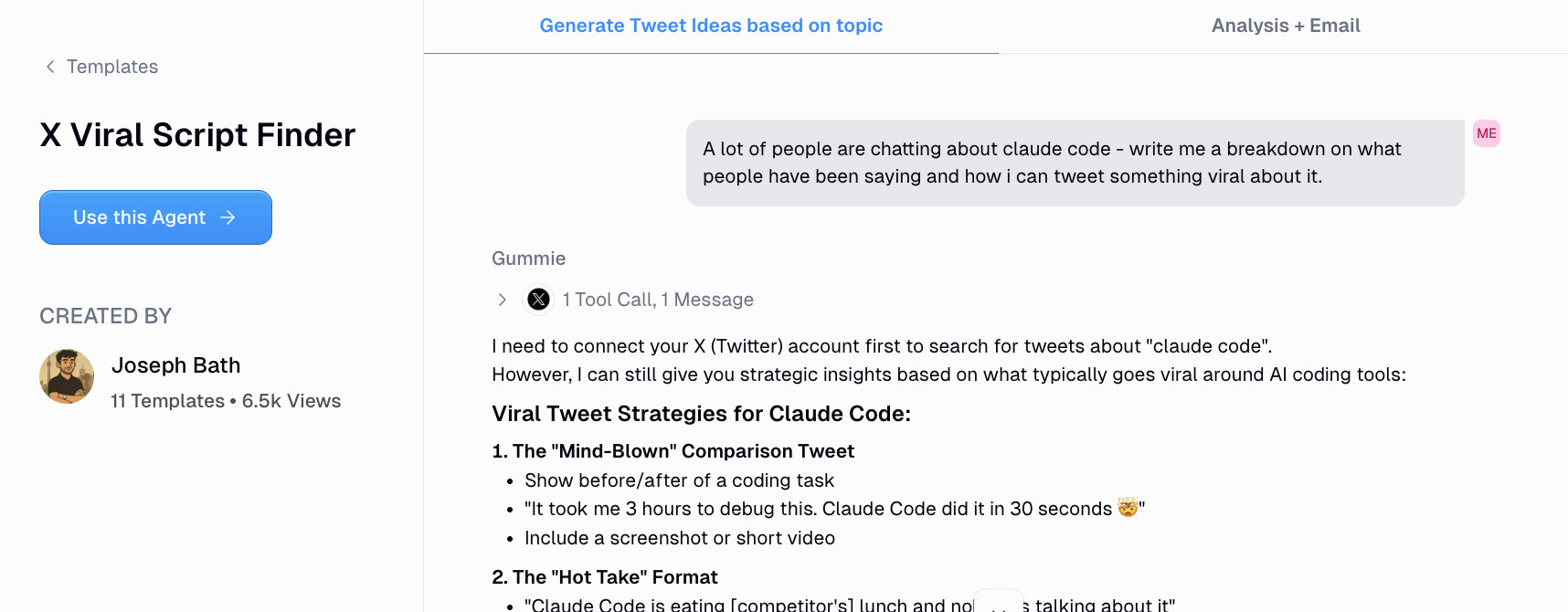Expand the 1 Tool Call, 1 Message section
The image size is (1568, 612).
point(658,299)
